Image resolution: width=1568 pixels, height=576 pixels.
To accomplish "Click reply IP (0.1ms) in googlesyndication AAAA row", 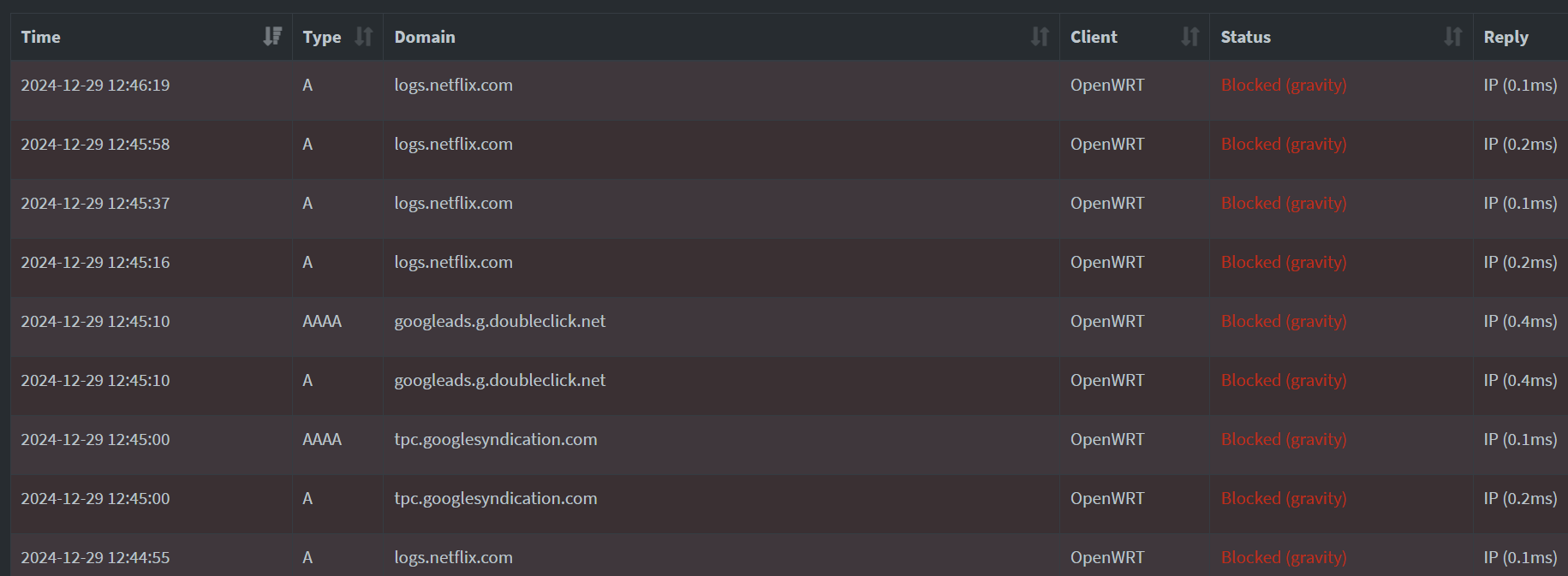I will pos(1521,439).
